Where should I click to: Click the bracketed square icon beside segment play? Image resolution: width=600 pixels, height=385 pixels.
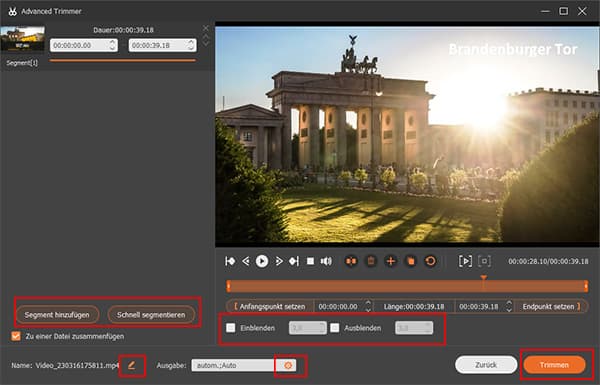click(x=484, y=261)
